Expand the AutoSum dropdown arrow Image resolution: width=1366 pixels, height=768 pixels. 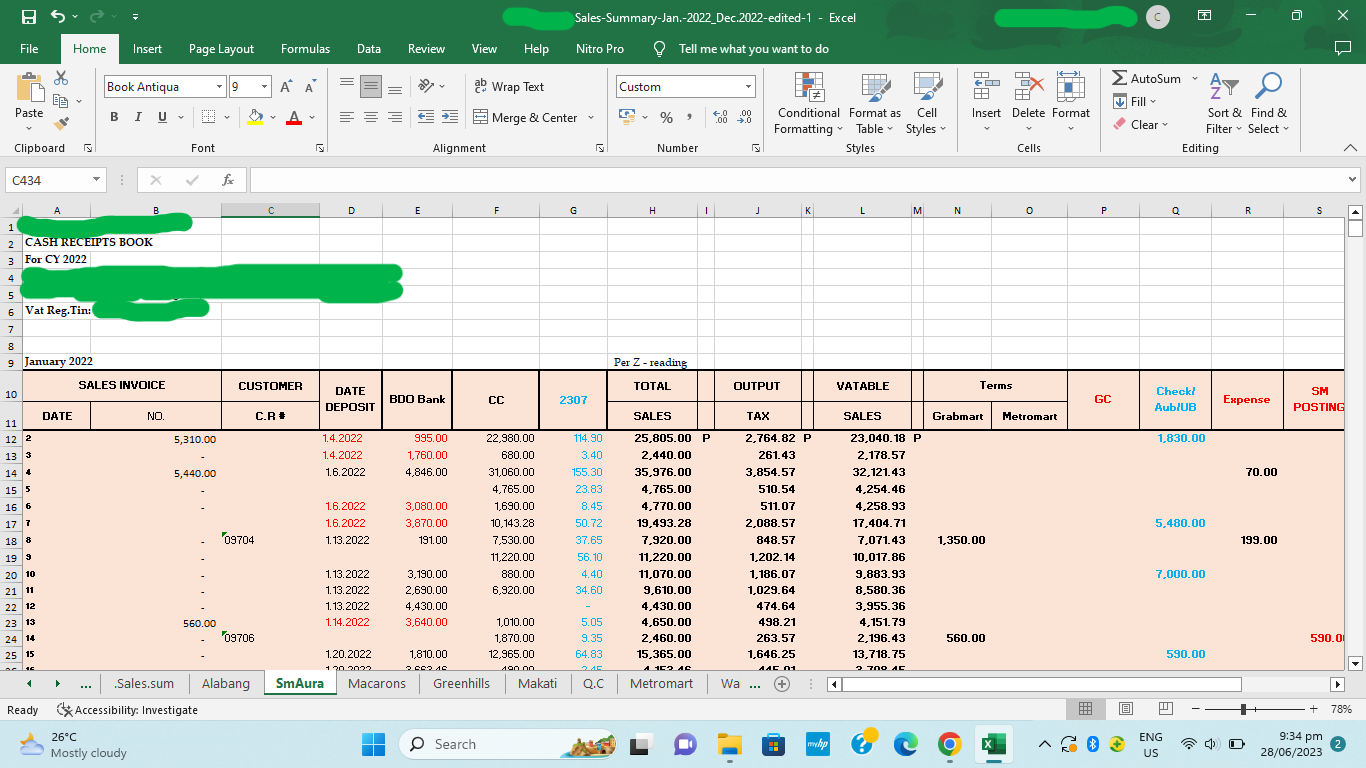[1195, 79]
